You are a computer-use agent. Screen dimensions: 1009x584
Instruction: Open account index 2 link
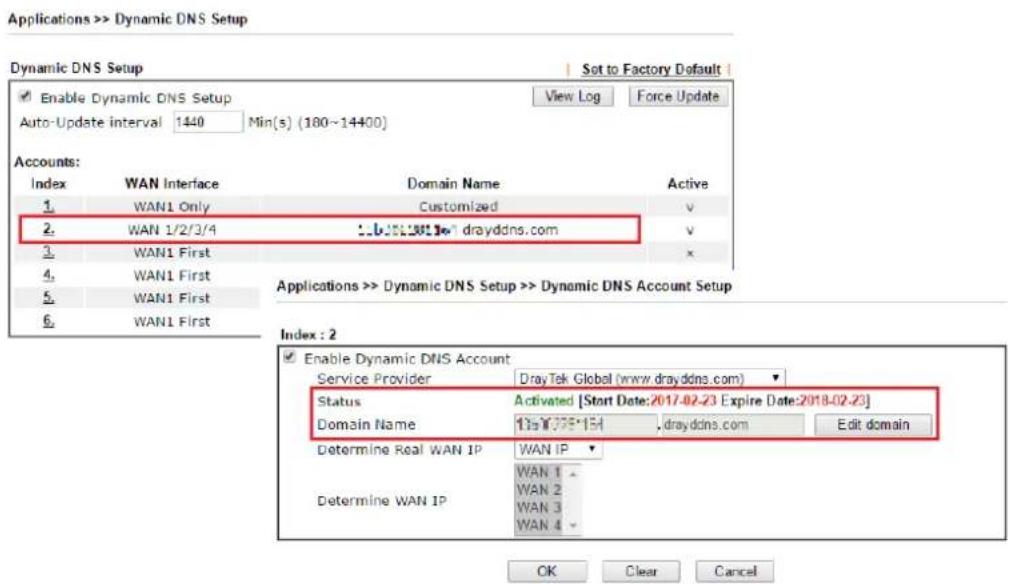[x=48, y=229]
